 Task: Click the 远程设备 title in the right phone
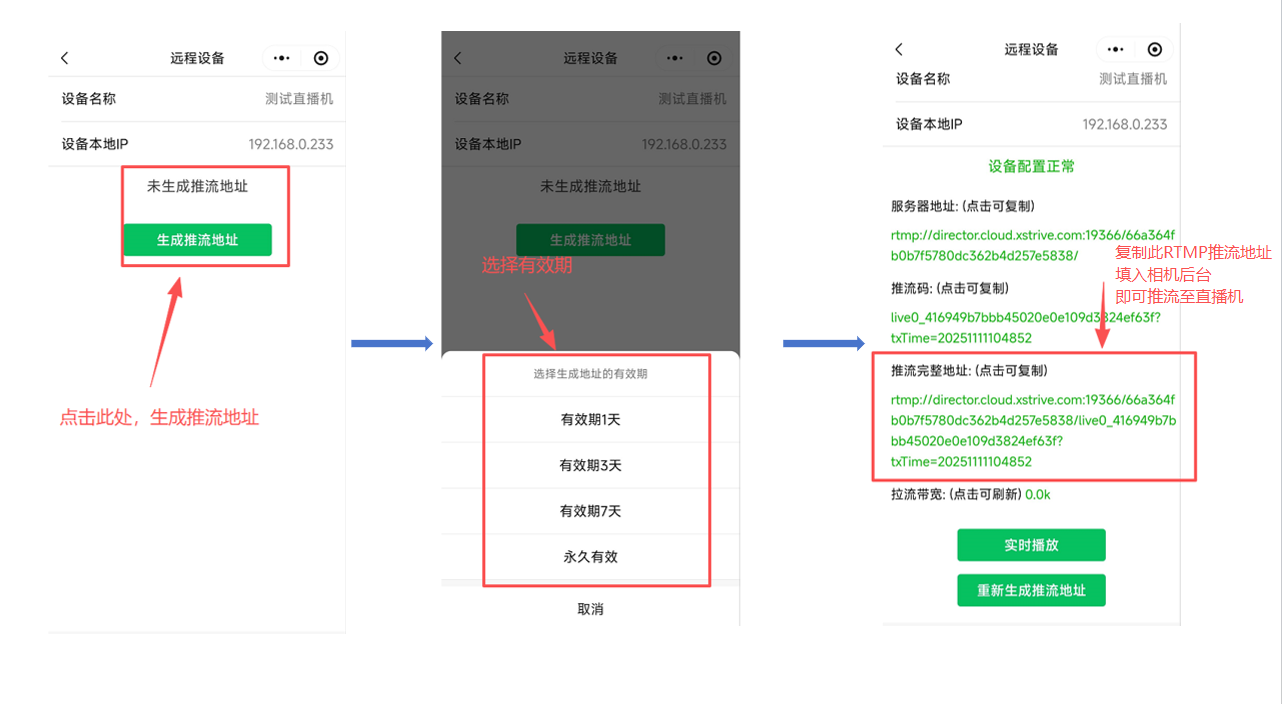1031,49
